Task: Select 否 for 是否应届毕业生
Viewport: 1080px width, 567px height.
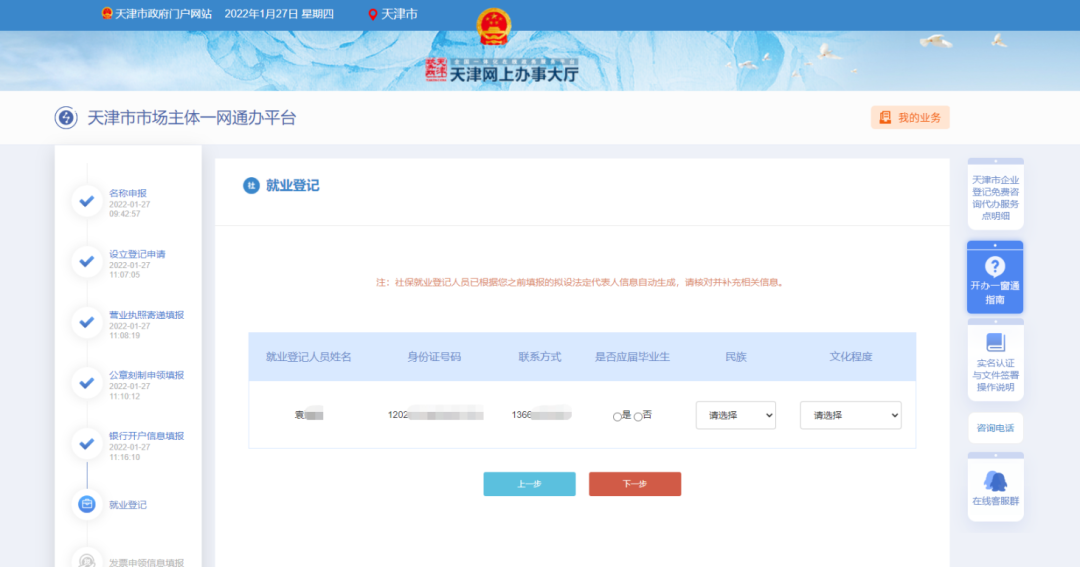Action: pyautogui.click(x=638, y=416)
